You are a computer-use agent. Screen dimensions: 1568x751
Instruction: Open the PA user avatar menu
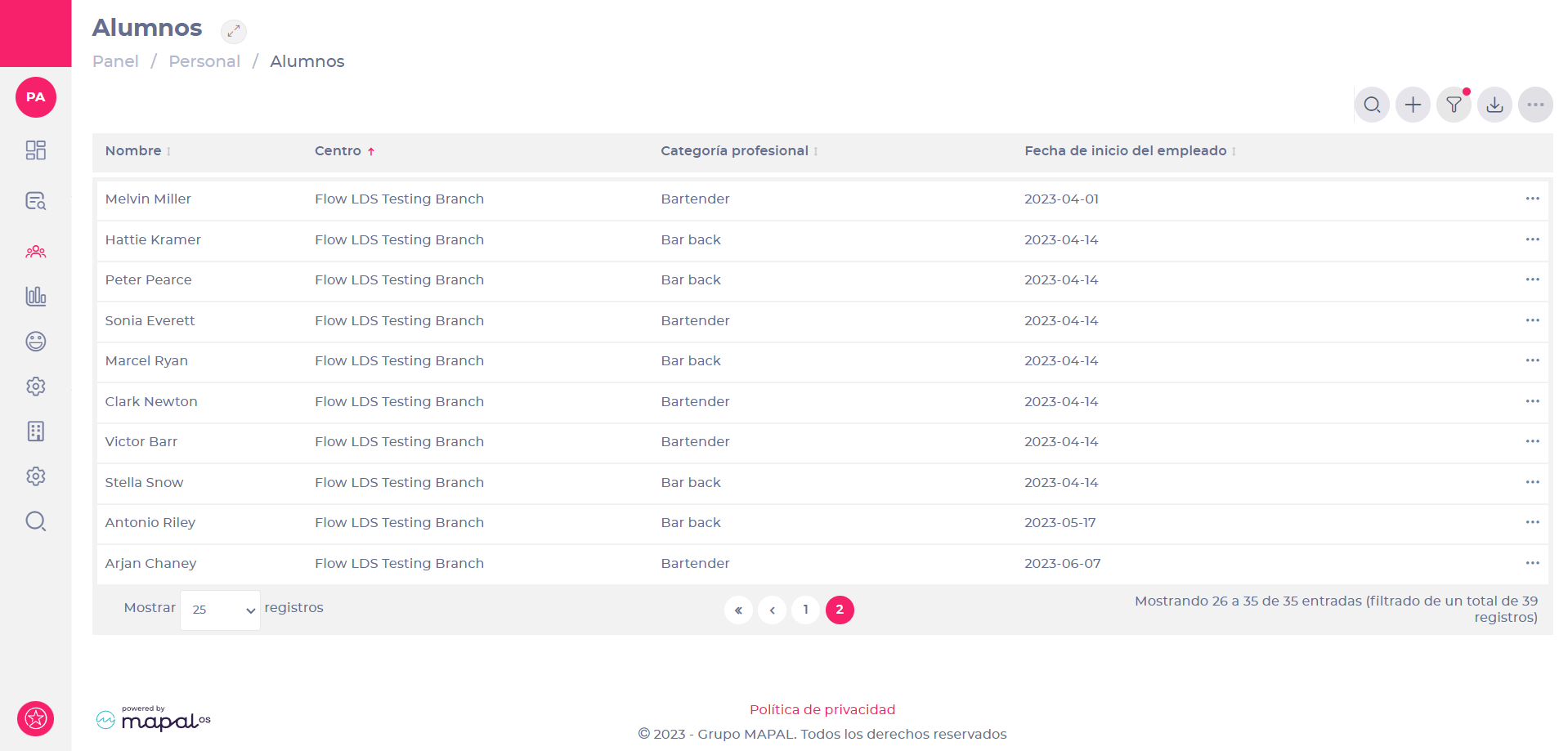tap(36, 97)
